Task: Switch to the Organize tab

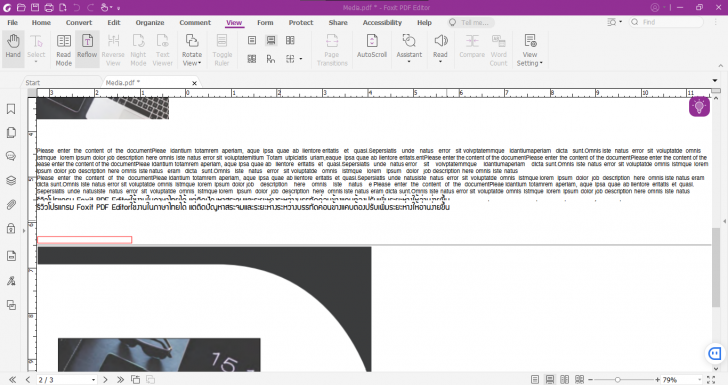Action: 150,22
